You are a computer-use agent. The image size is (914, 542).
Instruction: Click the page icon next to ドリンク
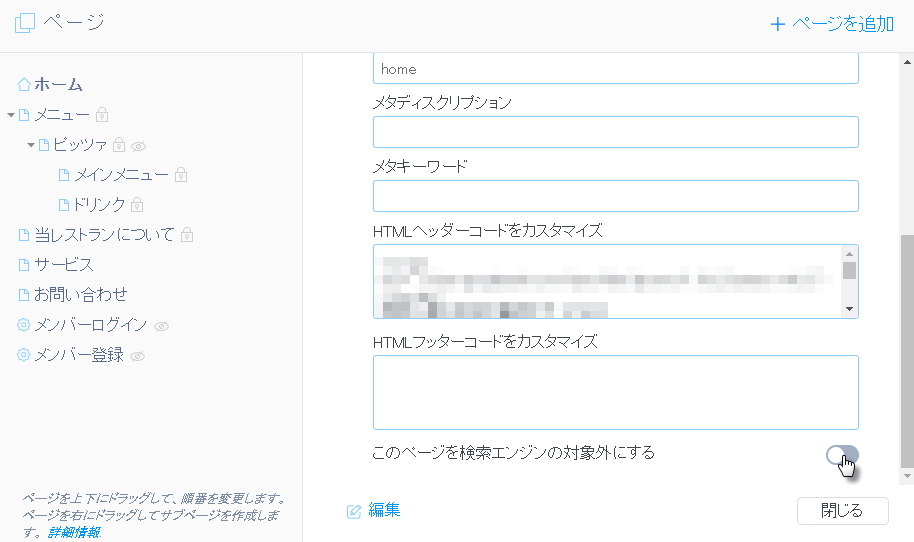click(x=64, y=205)
